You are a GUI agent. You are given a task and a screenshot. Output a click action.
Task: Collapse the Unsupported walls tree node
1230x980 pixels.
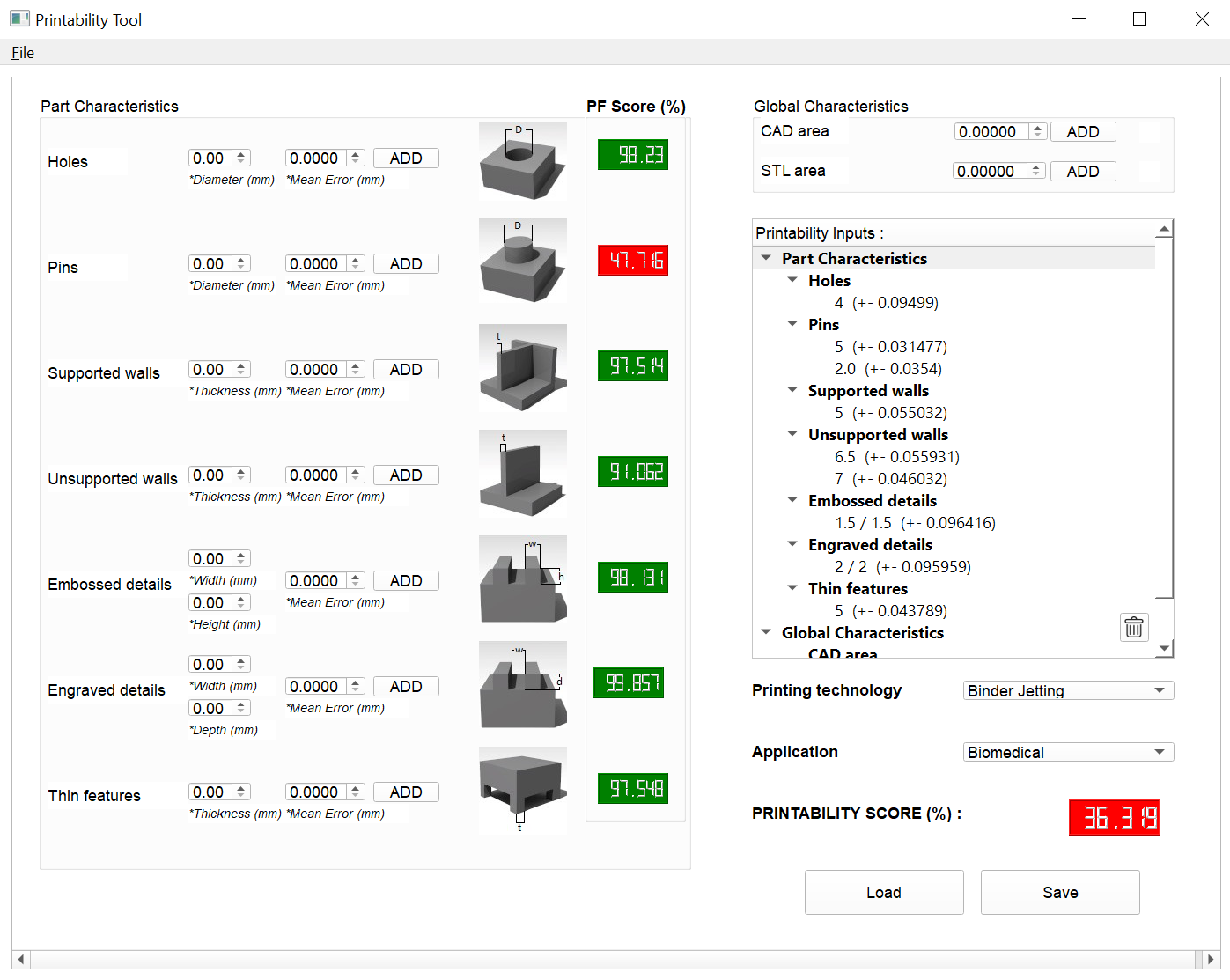pos(792,434)
